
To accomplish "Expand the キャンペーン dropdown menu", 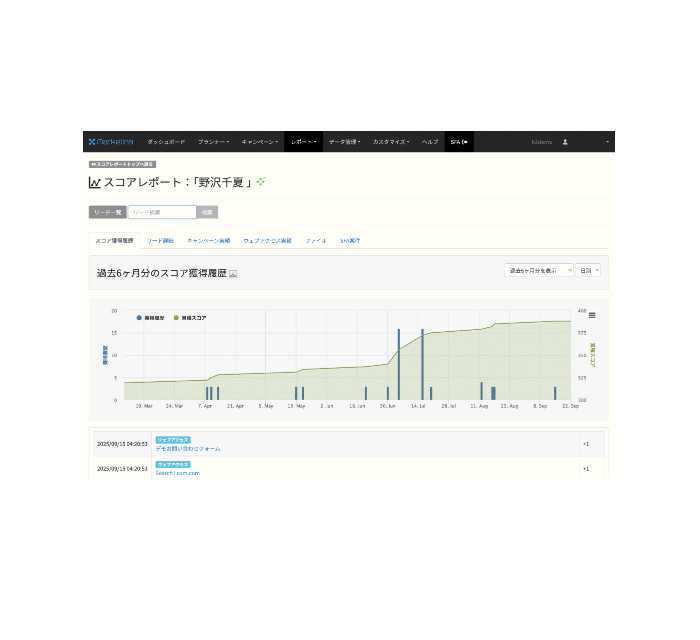I will (x=260, y=142).
